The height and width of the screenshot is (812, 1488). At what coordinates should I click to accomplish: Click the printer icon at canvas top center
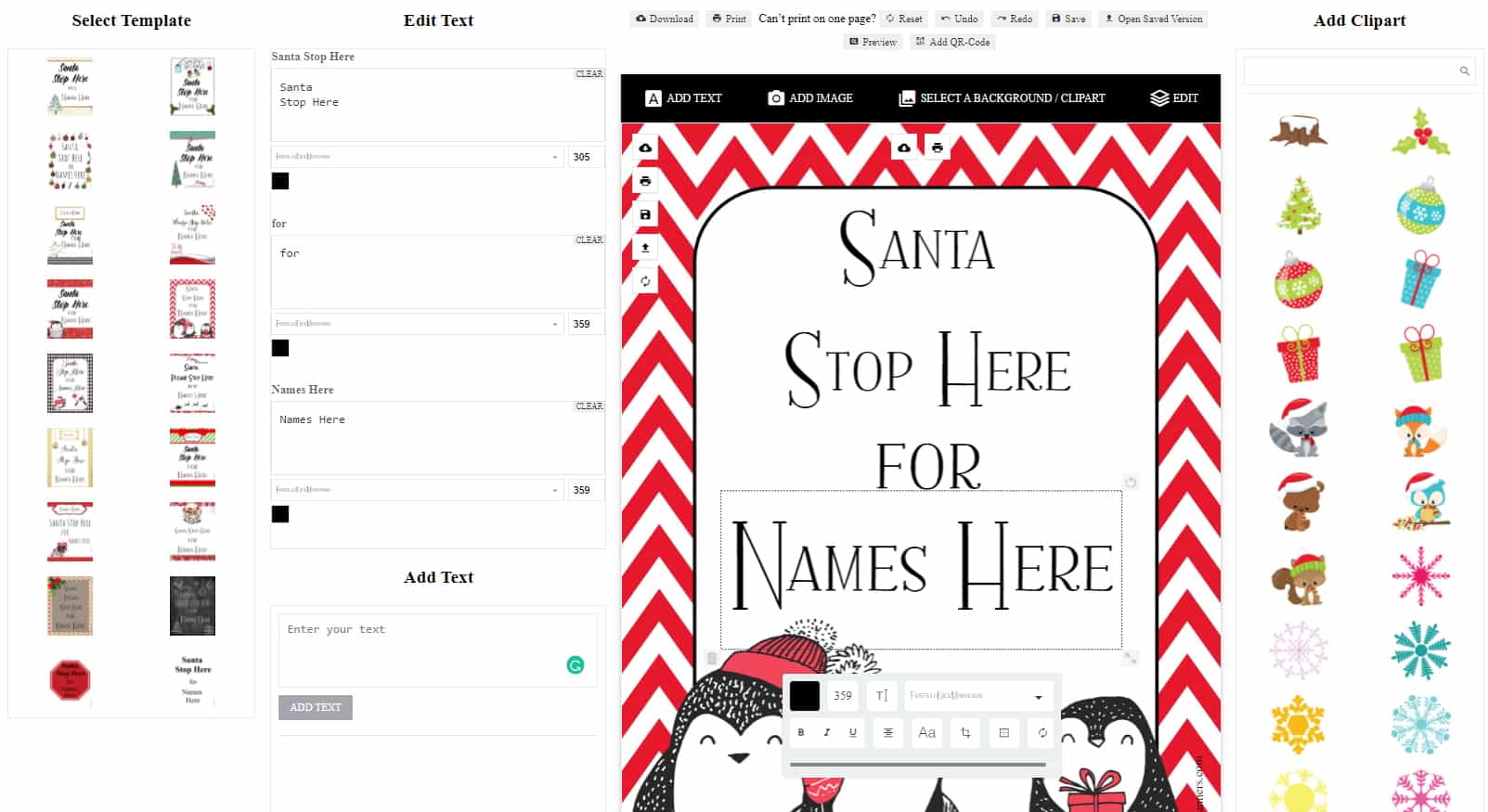[x=938, y=148]
